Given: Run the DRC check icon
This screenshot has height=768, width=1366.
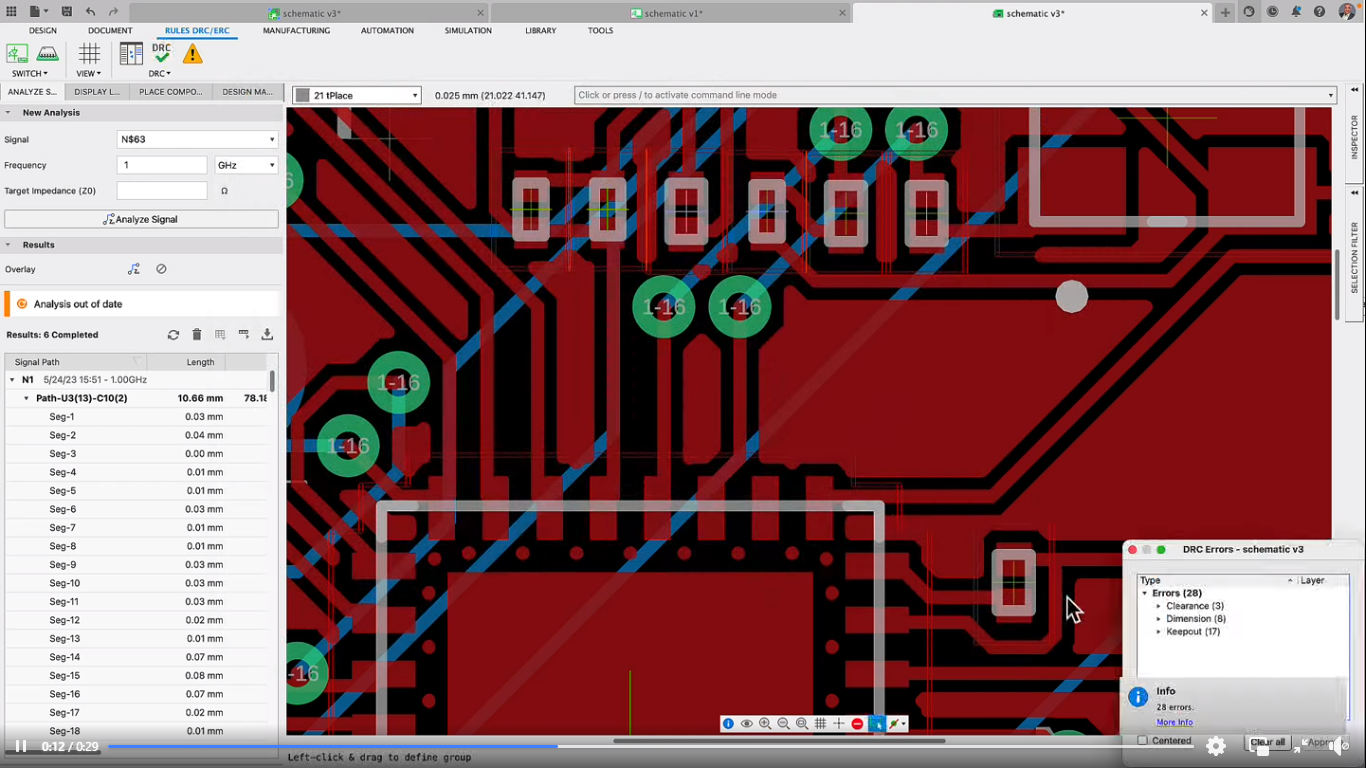Looking at the screenshot, I should coord(161,54).
